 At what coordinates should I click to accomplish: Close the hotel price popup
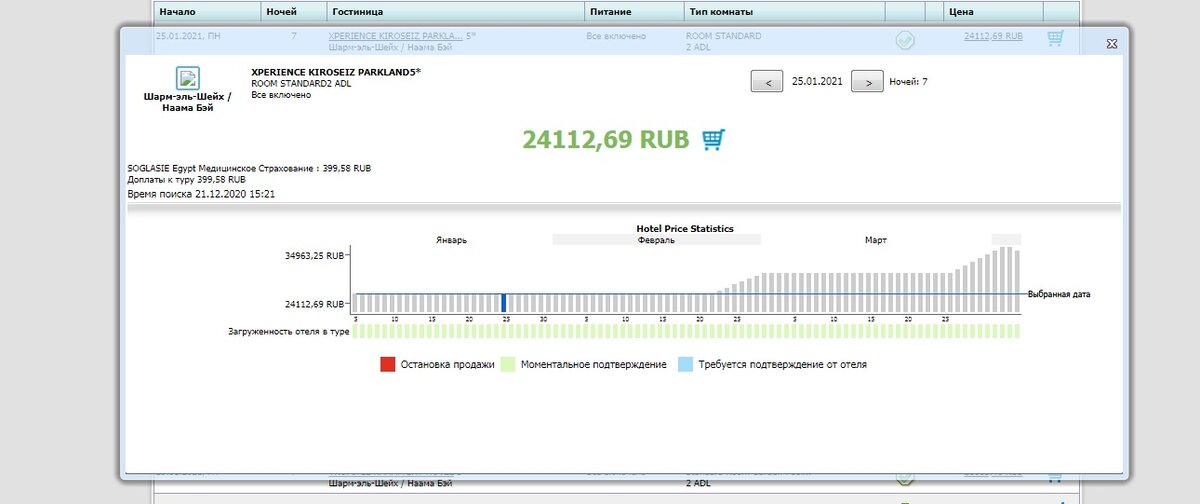(x=1112, y=44)
